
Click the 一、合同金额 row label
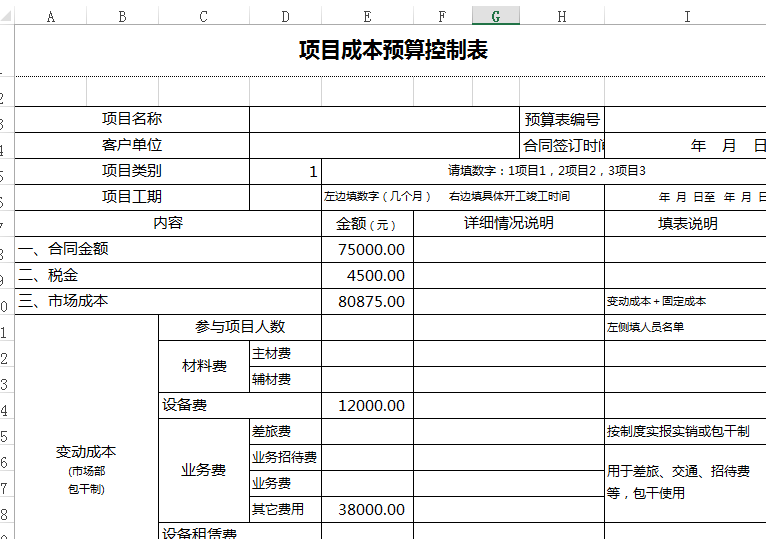click(168, 249)
